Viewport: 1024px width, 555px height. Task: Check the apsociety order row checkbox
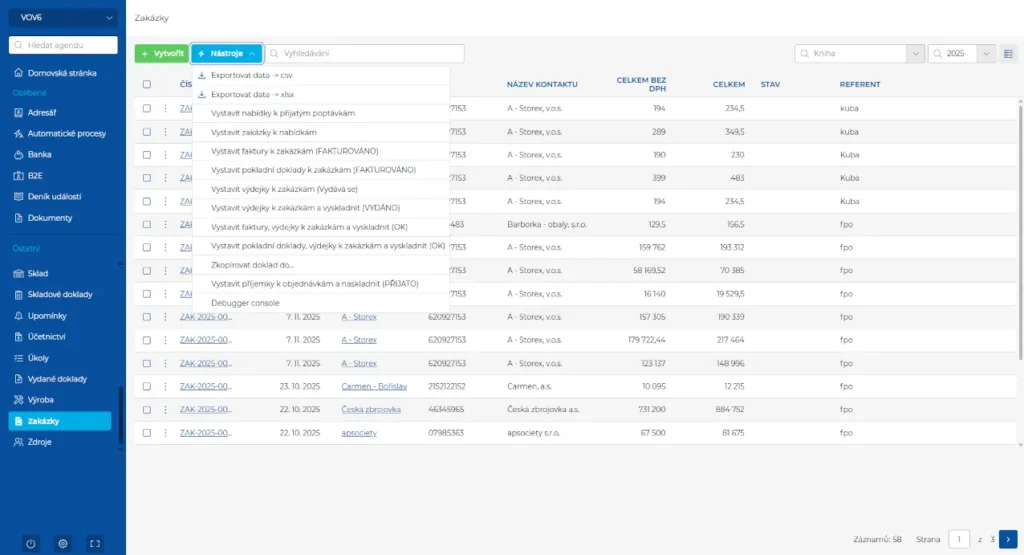[x=147, y=432]
